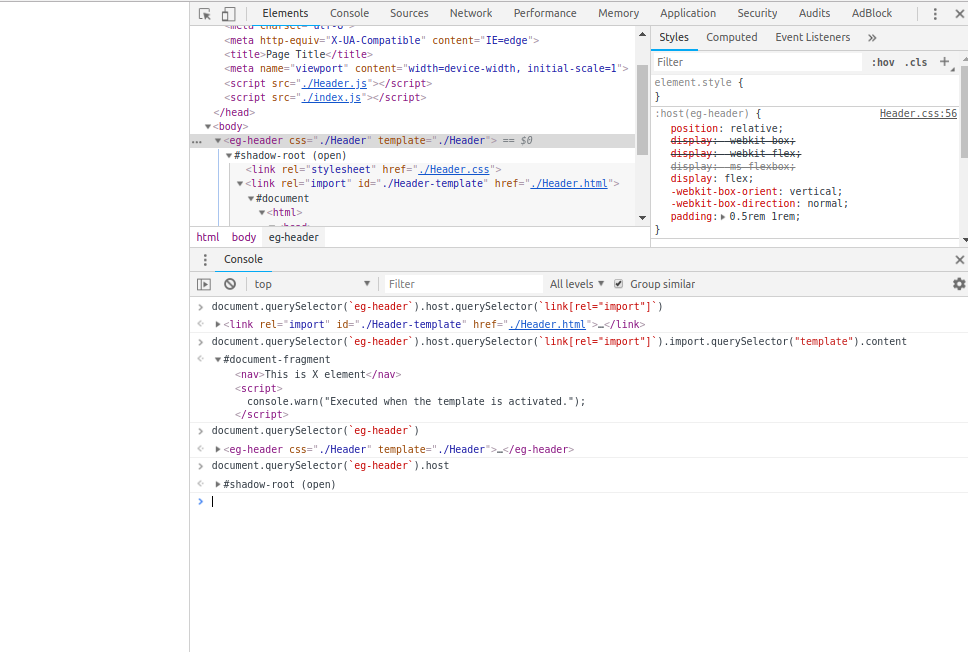Click the display: flex declaration
This screenshot has height=652, width=968.
[712, 178]
